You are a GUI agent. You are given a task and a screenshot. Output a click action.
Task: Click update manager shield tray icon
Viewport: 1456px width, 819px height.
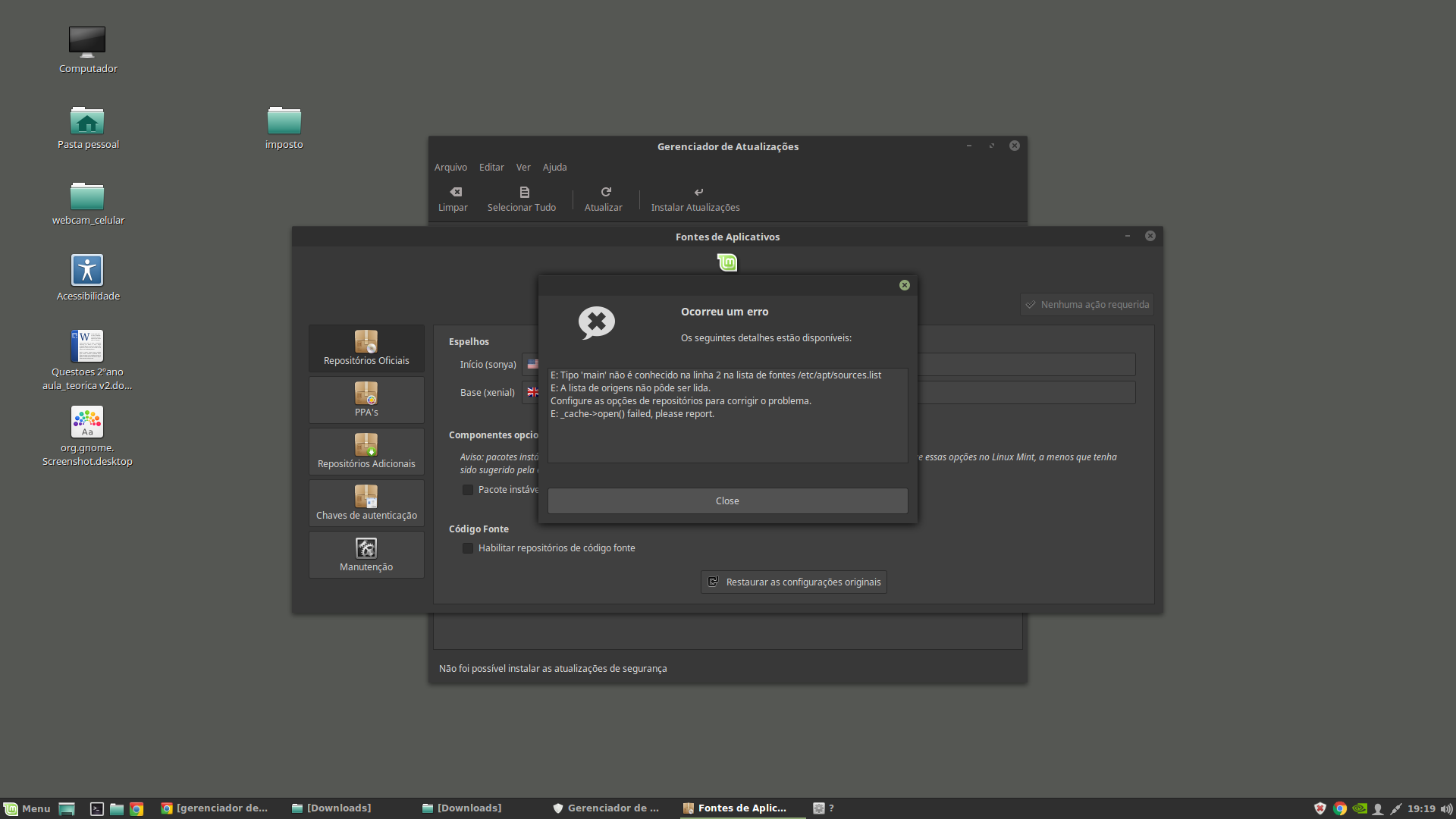pos(1320,808)
